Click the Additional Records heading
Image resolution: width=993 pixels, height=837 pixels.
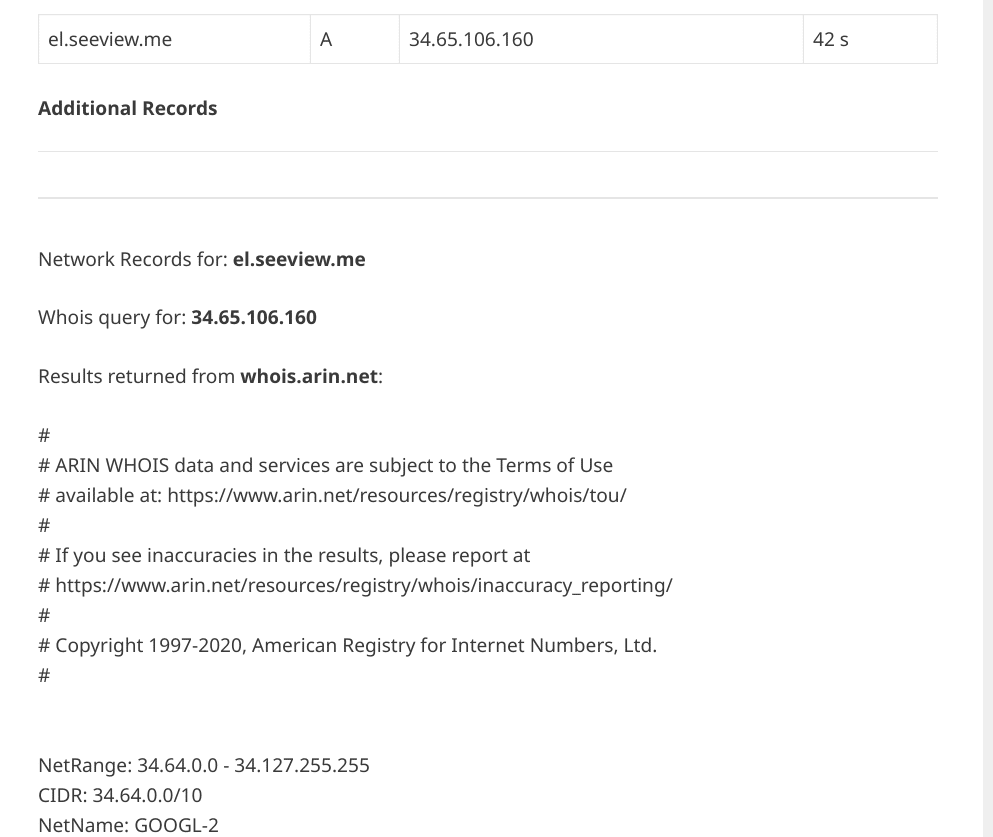[127, 108]
